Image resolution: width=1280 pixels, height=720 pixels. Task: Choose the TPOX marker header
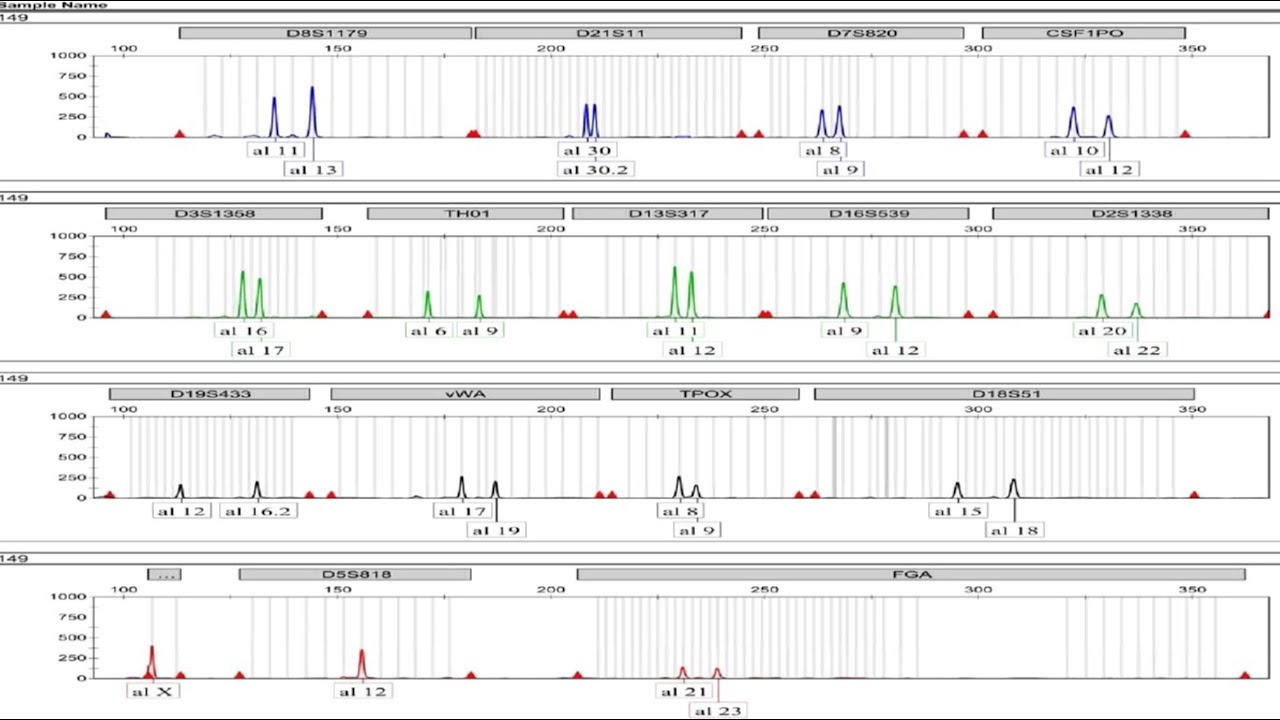[705, 393]
